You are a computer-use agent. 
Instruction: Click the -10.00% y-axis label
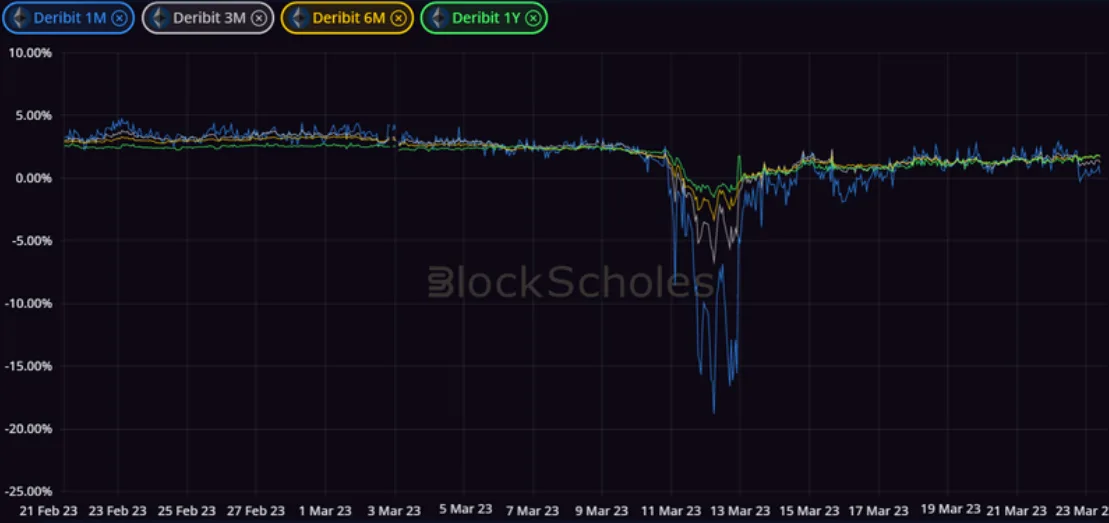coord(27,303)
